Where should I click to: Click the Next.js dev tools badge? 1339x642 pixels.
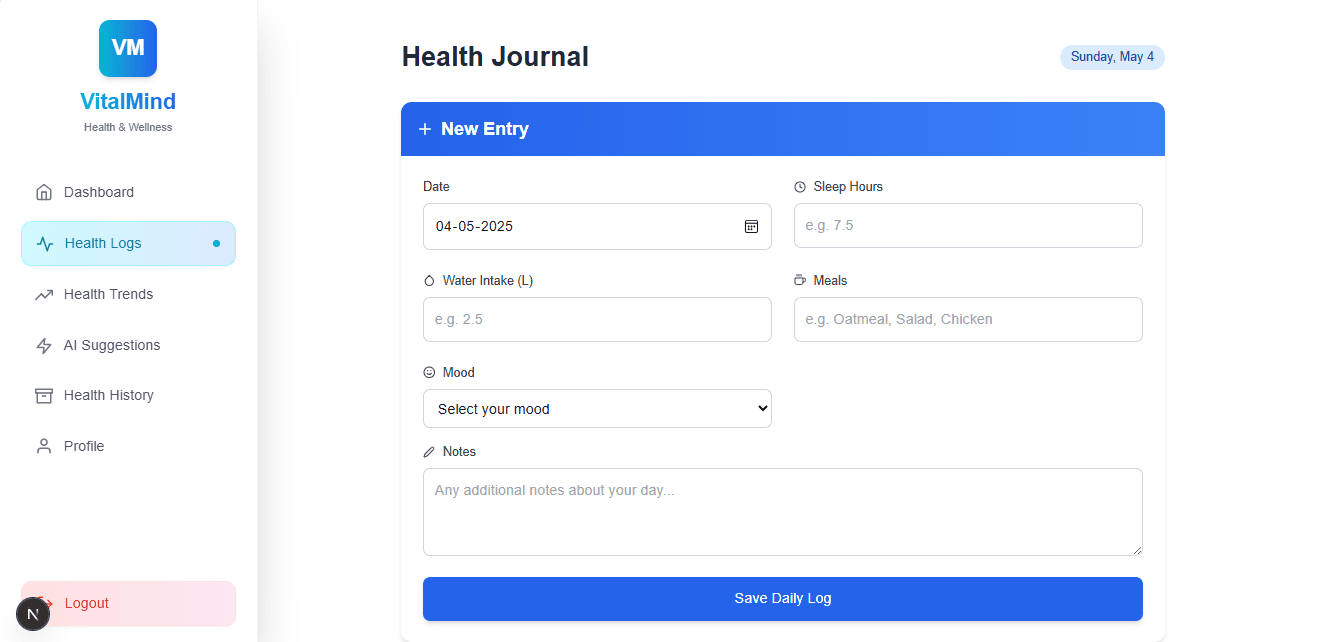point(33,614)
